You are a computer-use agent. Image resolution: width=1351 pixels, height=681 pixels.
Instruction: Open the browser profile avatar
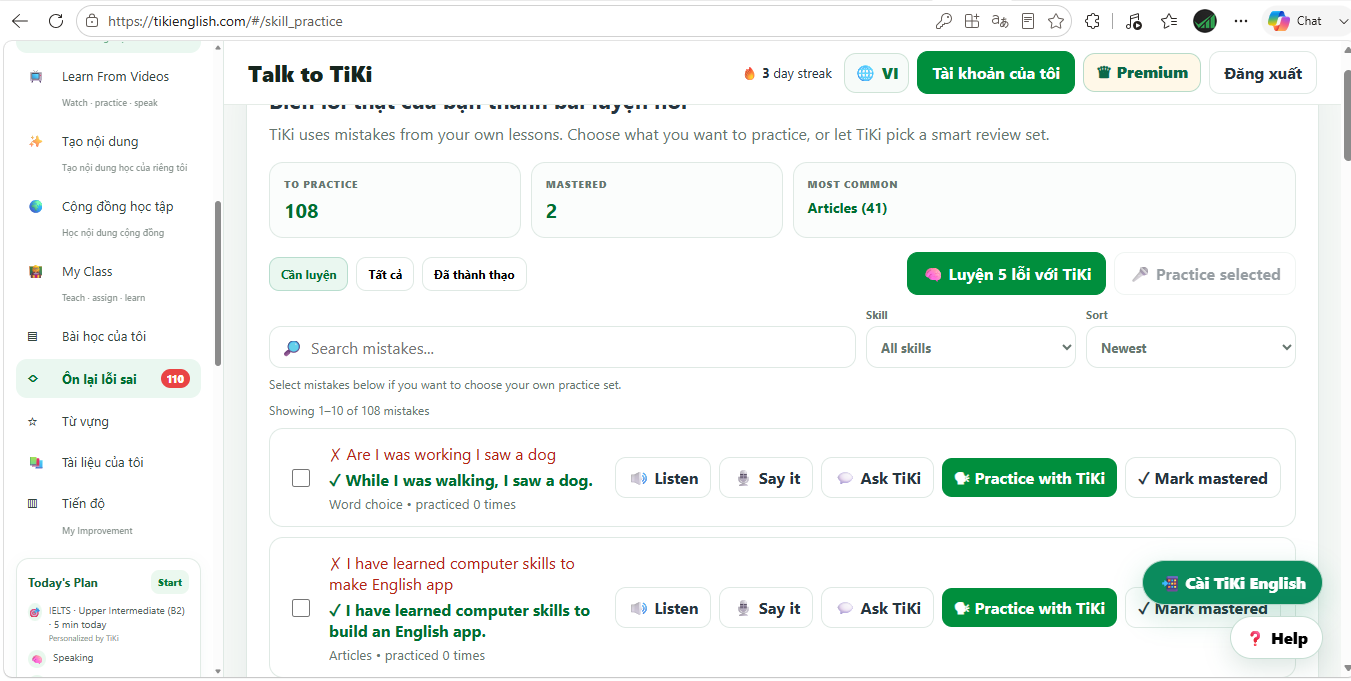pos(1205,20)
